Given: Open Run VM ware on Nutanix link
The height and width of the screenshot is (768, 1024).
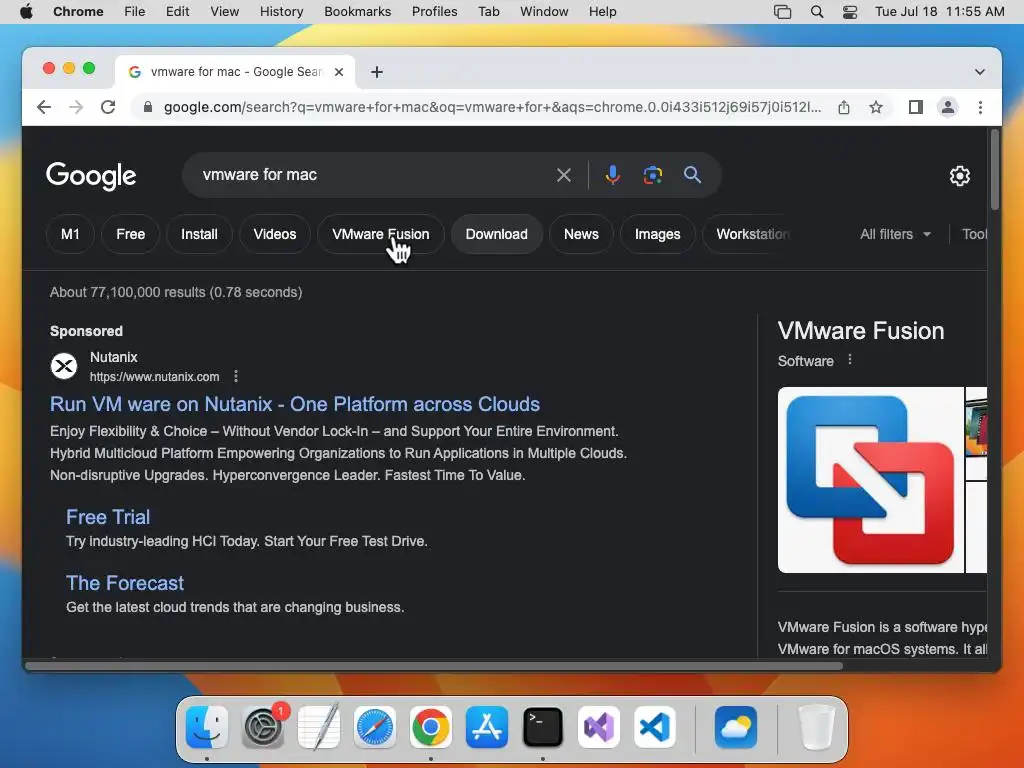Looking at the screenshot, I should 295,404.
